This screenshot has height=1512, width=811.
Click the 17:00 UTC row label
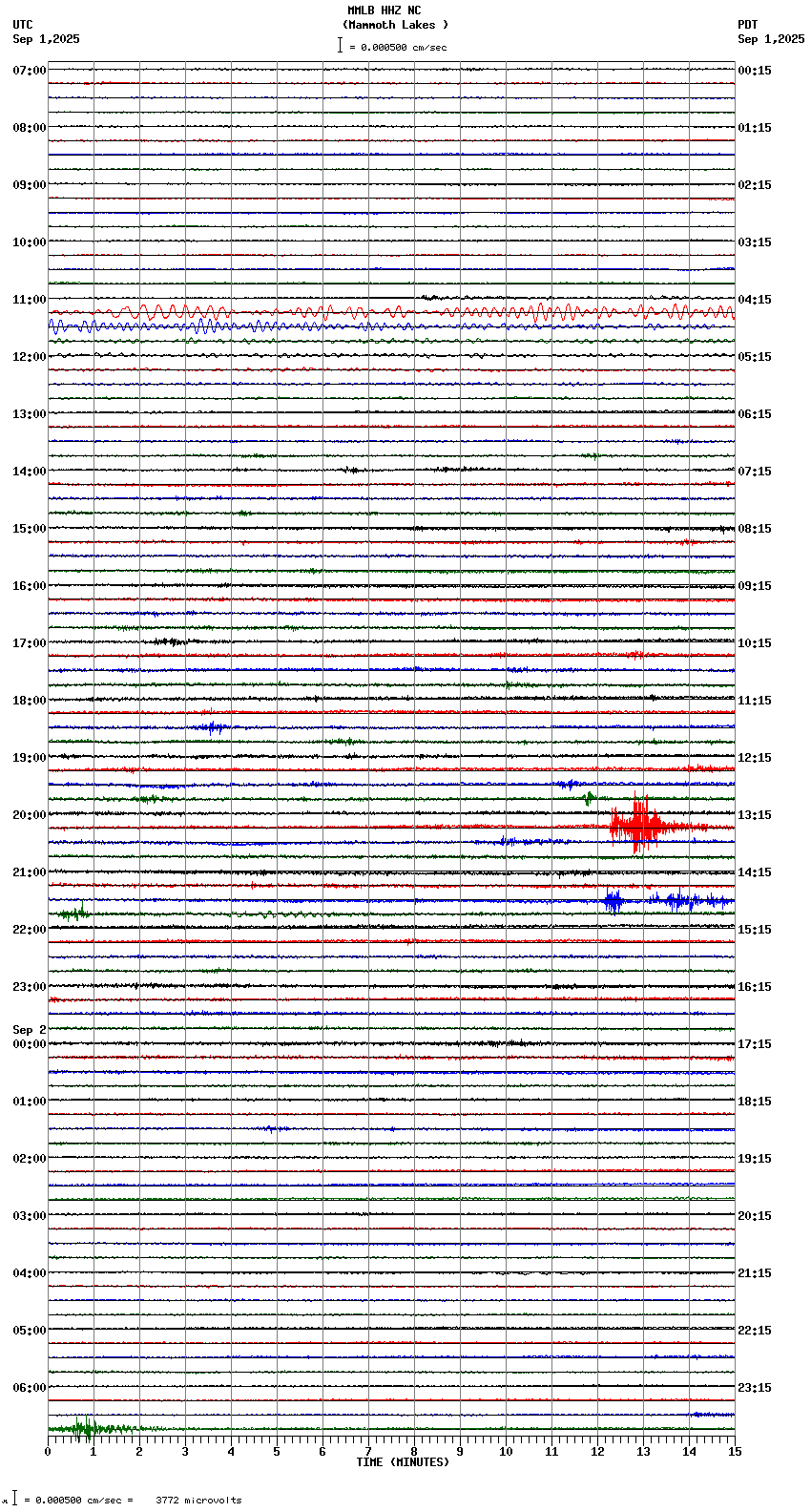point(30,643)
